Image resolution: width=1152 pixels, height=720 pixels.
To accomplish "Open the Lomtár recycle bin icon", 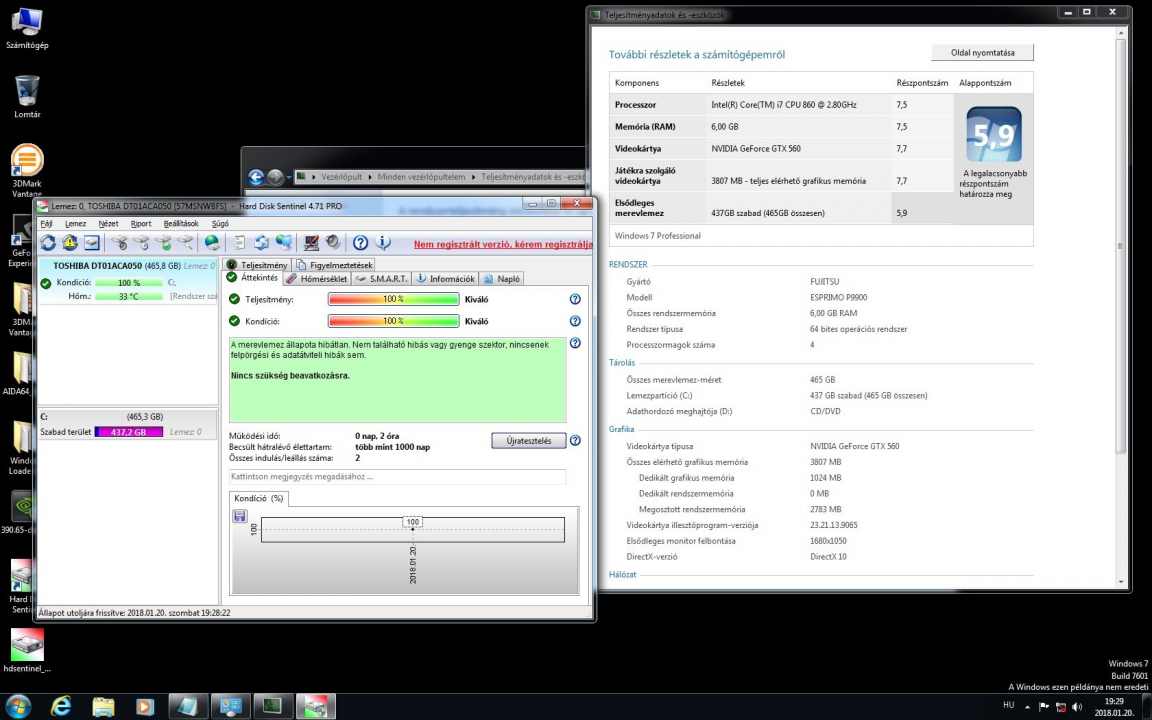I will pyautogui.click(x=27, y=96).
